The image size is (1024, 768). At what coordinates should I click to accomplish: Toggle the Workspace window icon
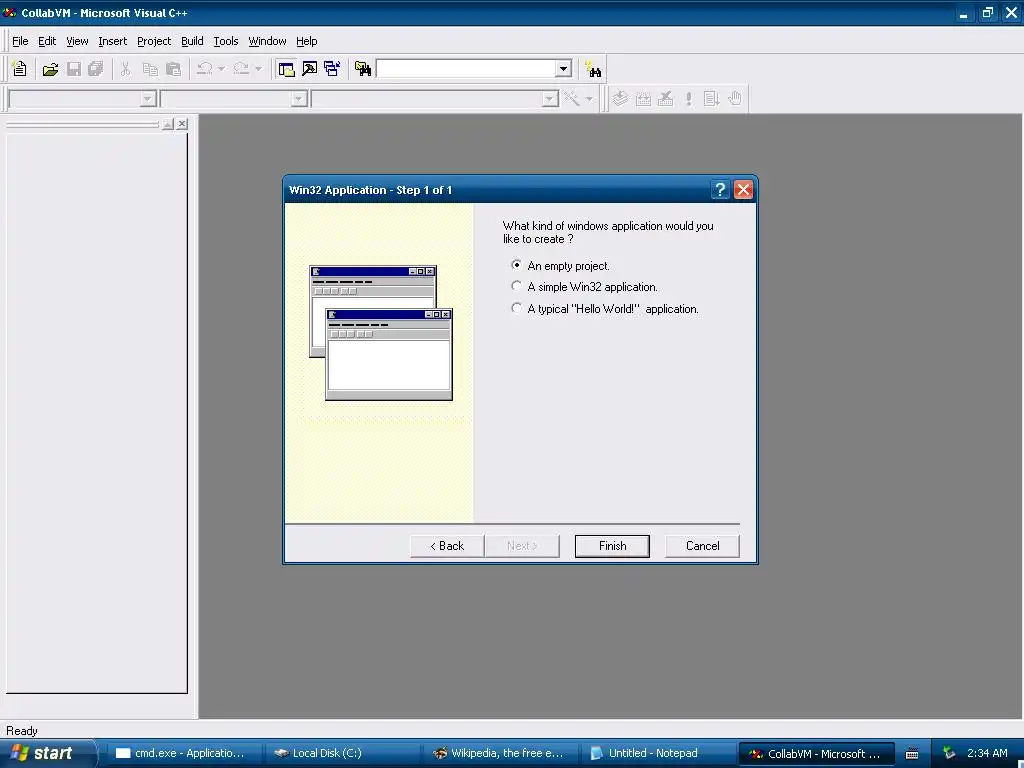pos(286,69)
